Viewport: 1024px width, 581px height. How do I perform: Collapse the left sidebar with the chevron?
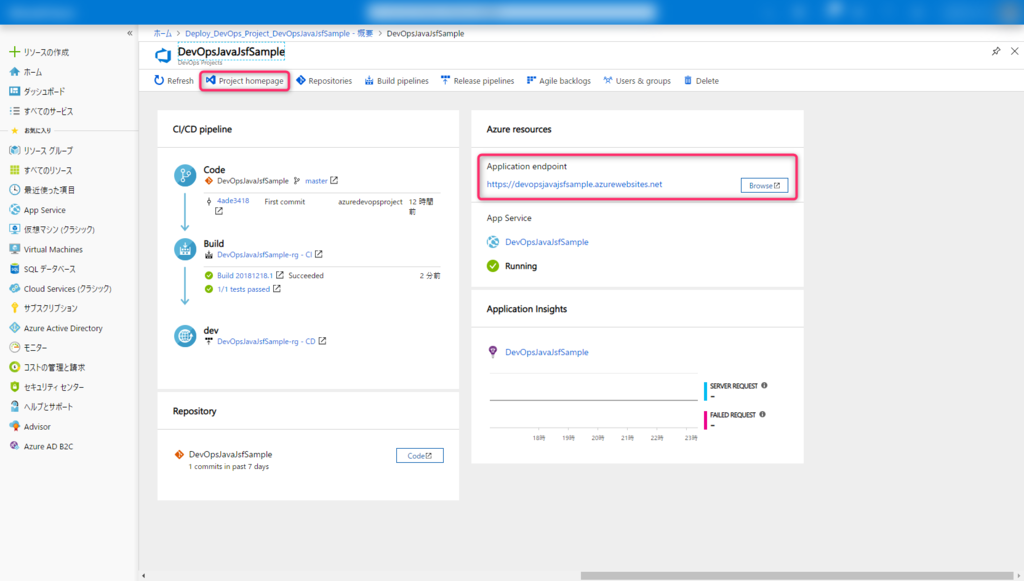pos(129,33)
